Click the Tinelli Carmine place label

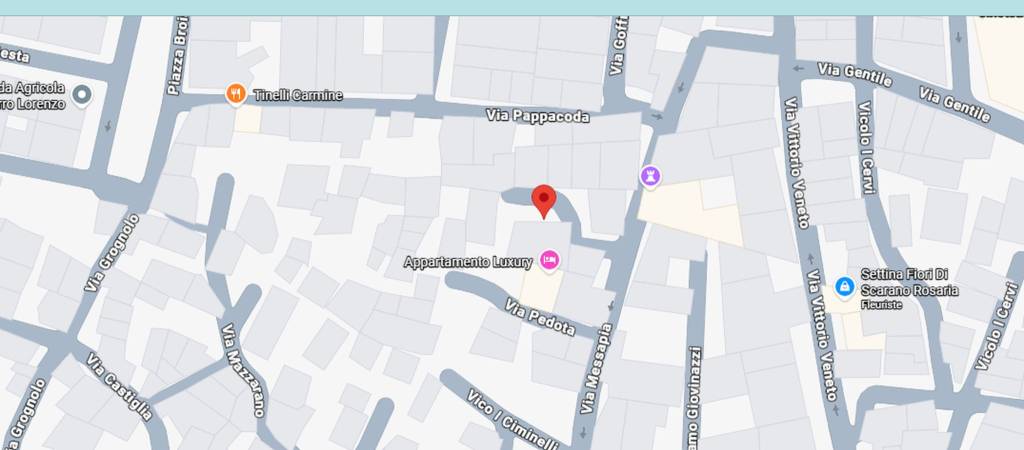click(x=298, y=95)
